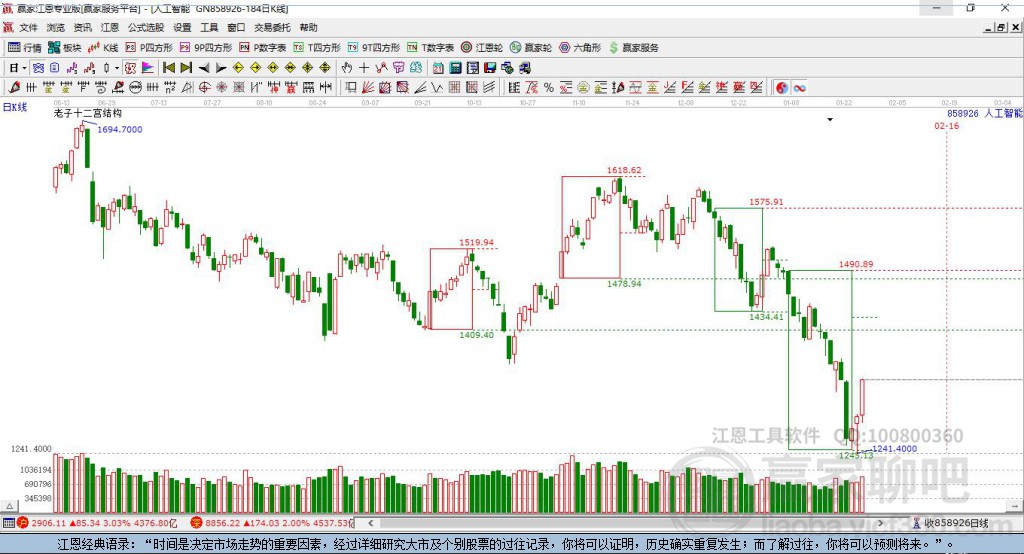Click the truck icon in toolbar
Image resolution: width=1024 pixels, height=554 pixels.
pyautogui.click(x=524, y=68)
